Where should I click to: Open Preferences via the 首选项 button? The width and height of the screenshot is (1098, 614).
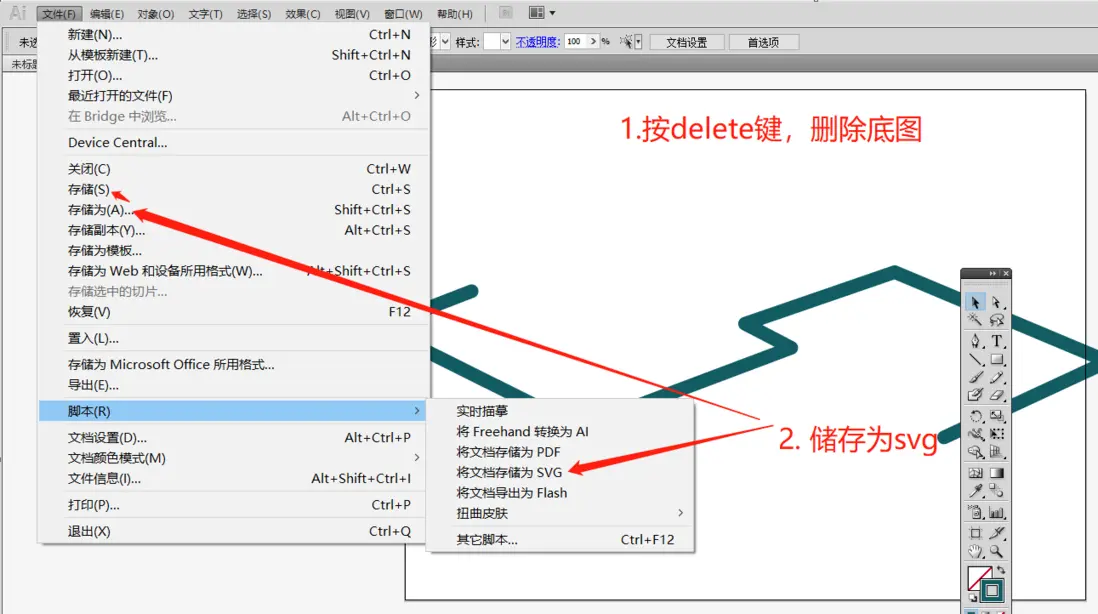pos(766,41)
